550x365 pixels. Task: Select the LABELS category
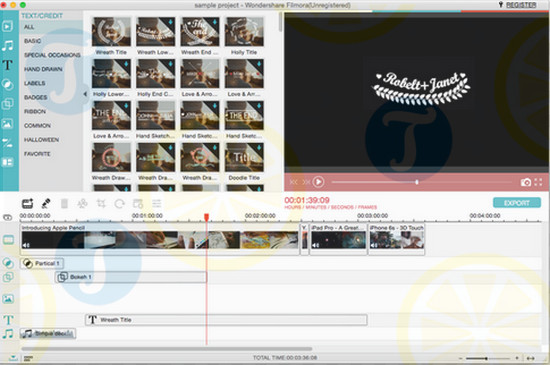click(35, 83)
